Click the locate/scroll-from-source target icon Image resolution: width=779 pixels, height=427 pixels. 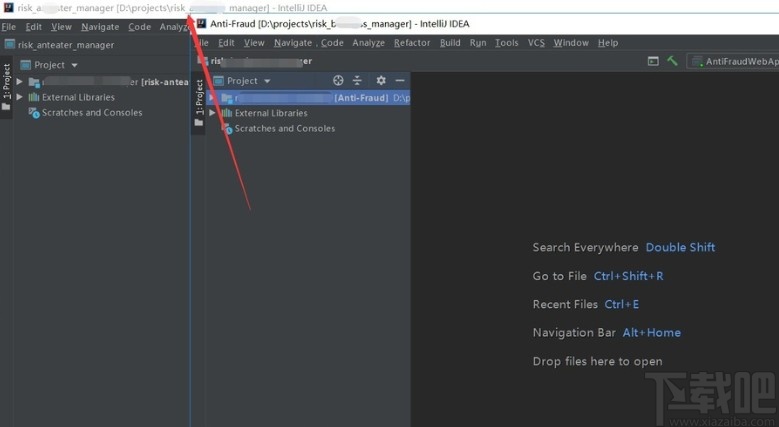[338, 81]
